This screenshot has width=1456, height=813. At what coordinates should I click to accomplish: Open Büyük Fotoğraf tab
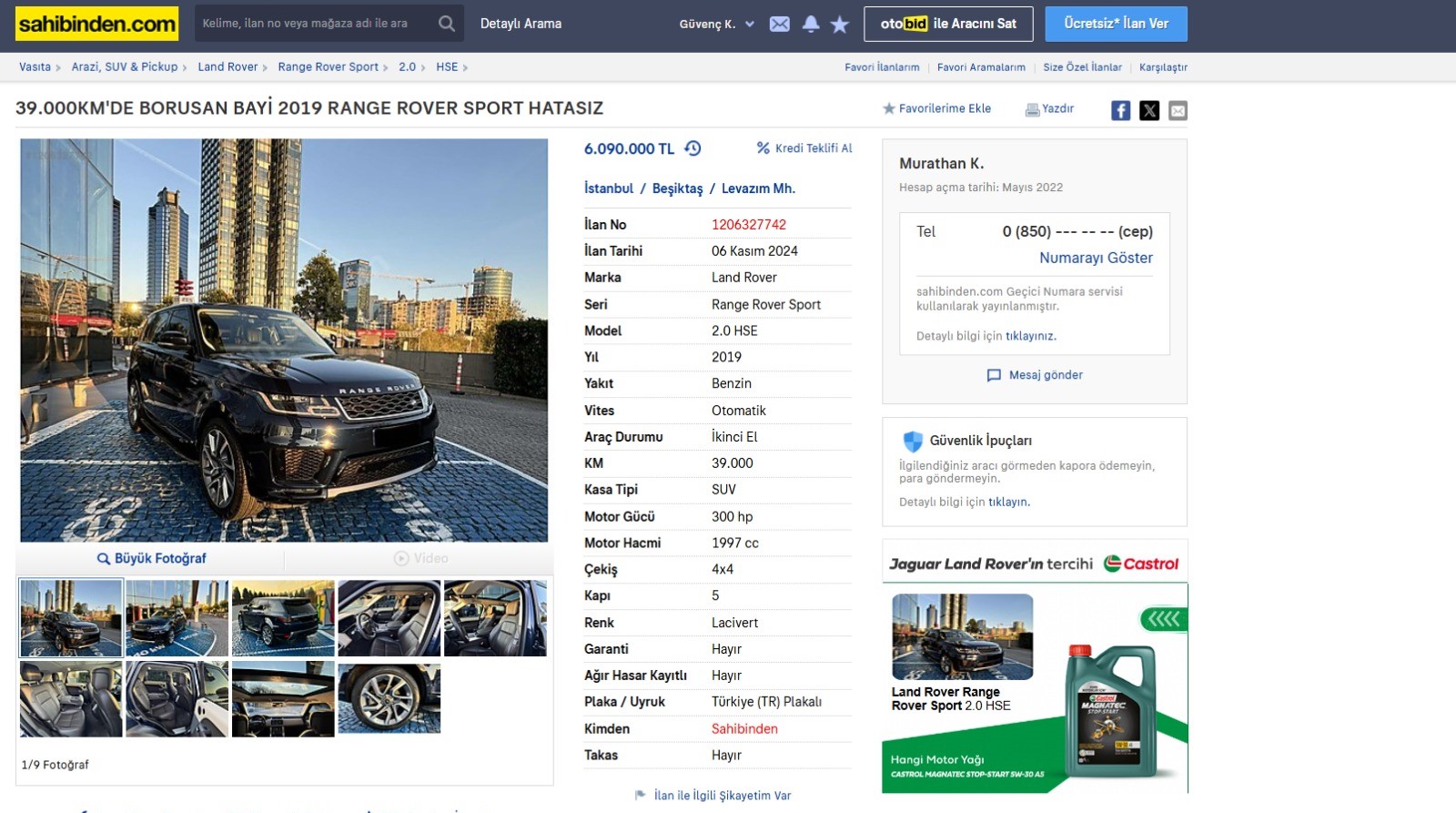tap(151, 558)
